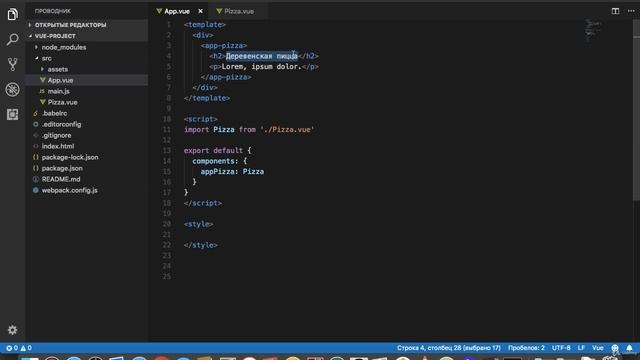
Task: Open the Explorer view in activity bar
Action: [x=13, y=14]
